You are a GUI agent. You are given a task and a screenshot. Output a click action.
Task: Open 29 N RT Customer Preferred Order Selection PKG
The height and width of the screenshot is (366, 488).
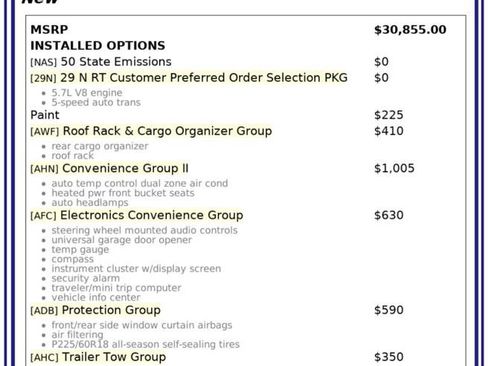tap(204, 78)
